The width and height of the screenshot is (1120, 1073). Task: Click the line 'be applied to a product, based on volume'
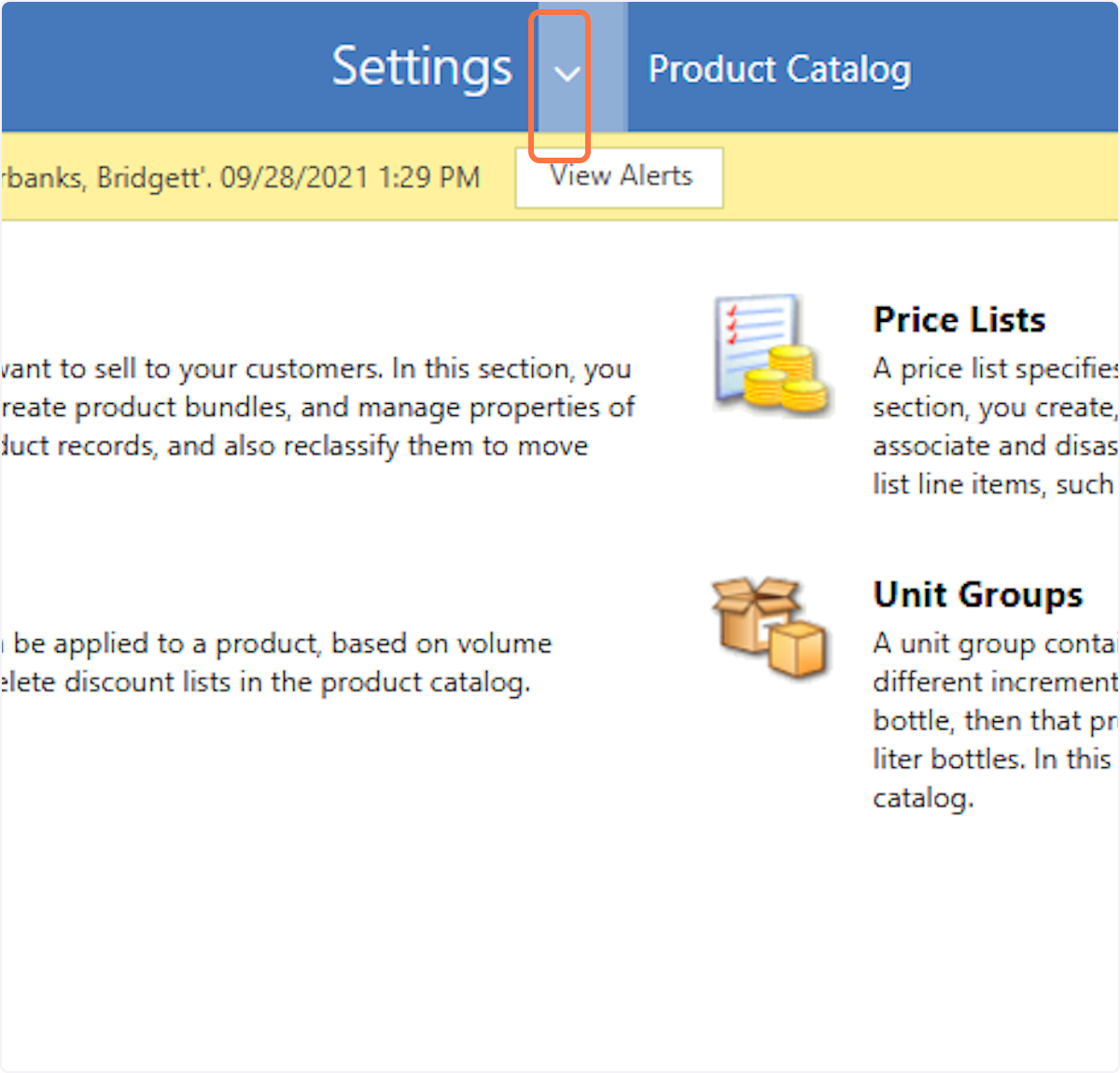click(282, 644)
